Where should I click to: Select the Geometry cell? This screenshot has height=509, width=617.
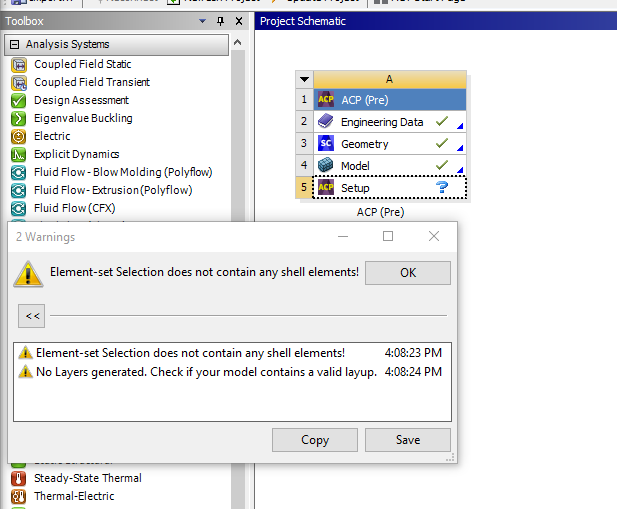click(390, 144)
